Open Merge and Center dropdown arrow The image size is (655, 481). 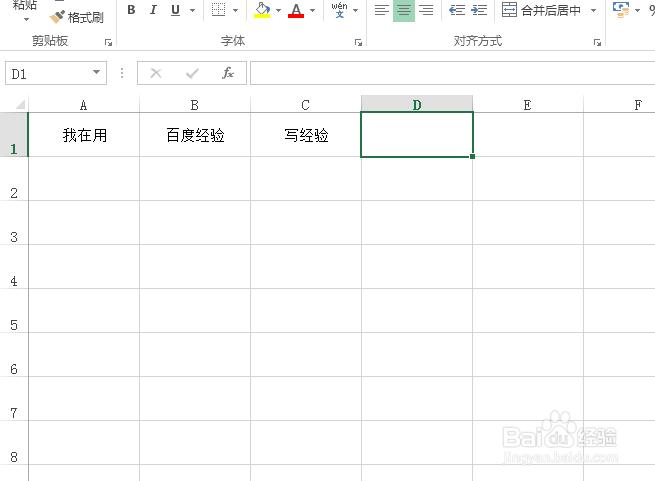[x=594, y=10]
